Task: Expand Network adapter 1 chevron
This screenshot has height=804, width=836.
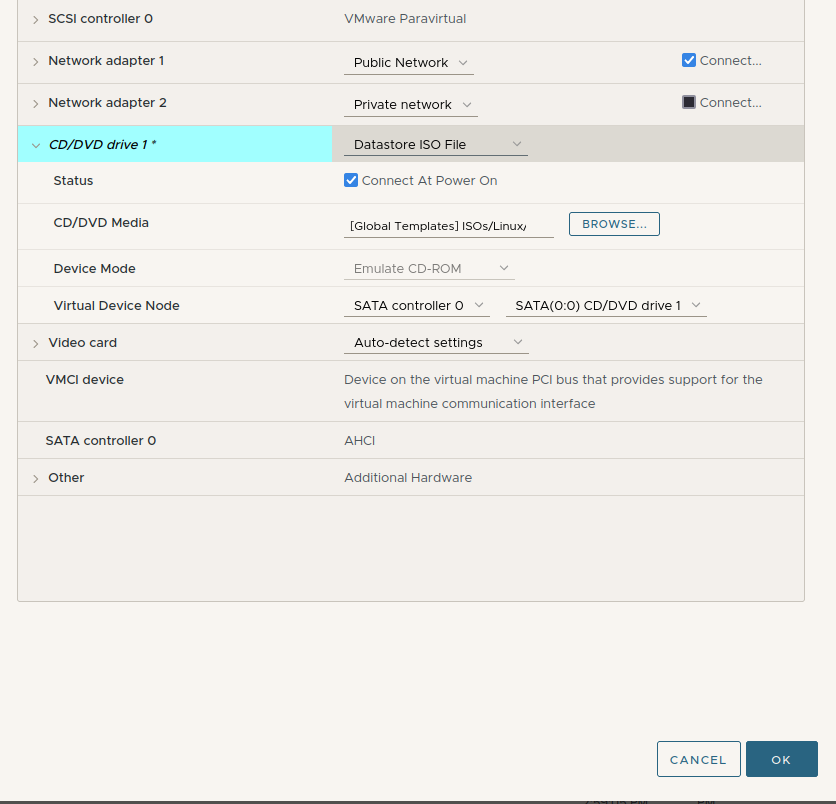Action: coord(36,62)
